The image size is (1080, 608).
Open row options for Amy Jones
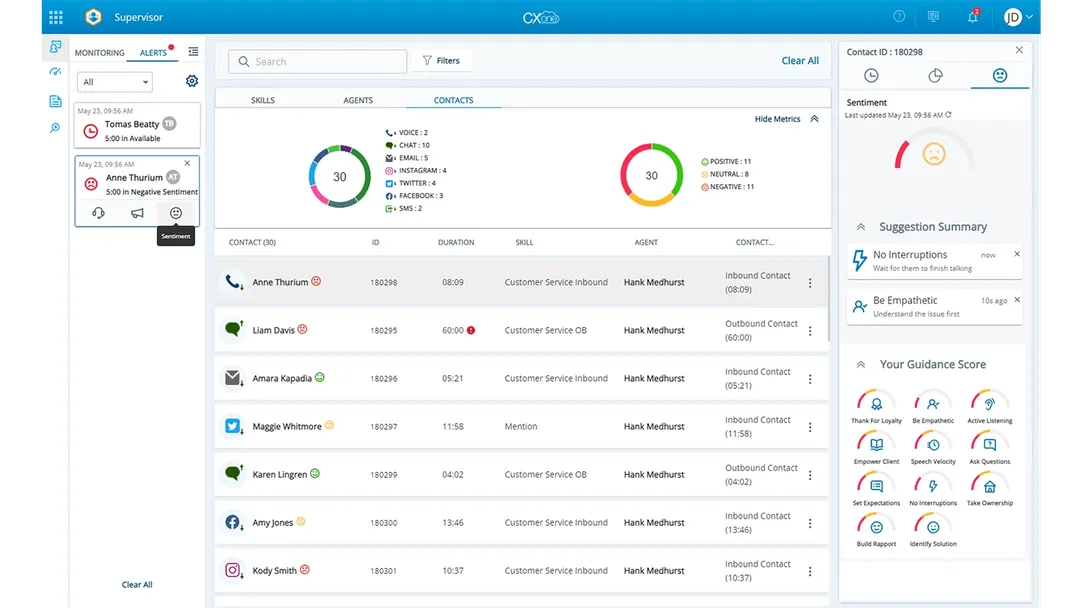coord(810,524)
